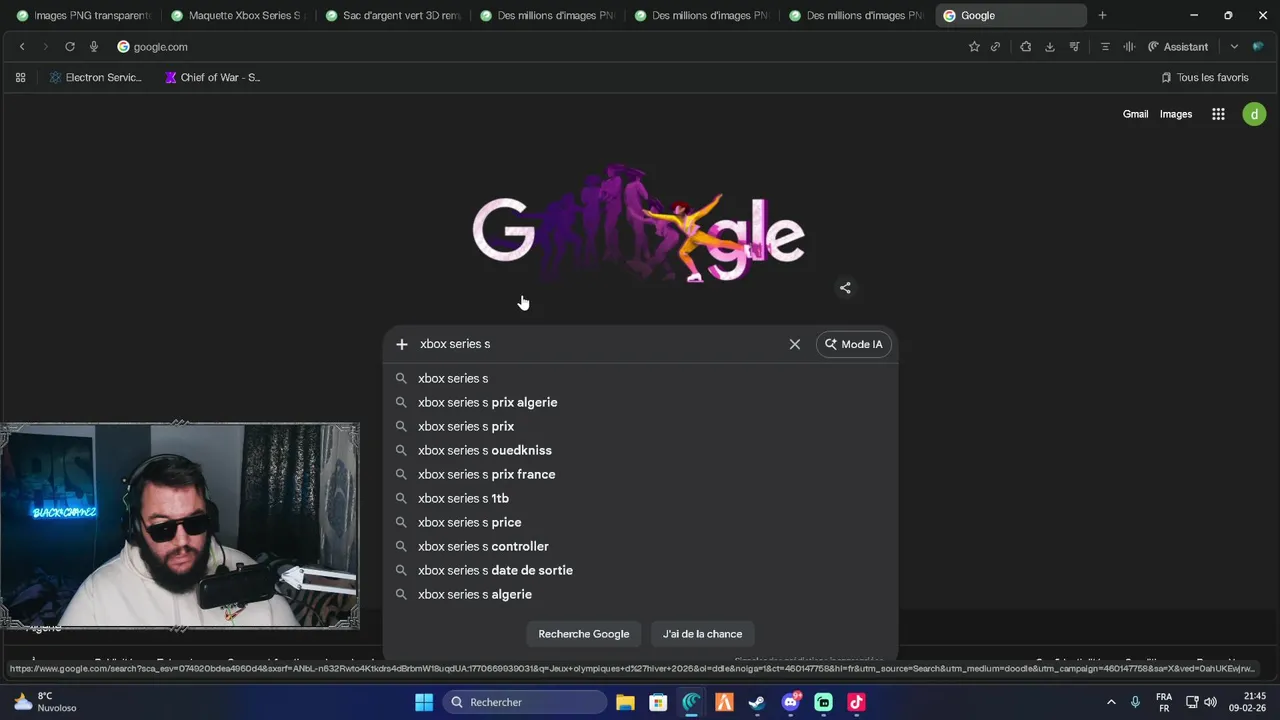This screenshot has height=720, width=1280.
Task: Bookmark this page with the star icon
Action: (974, 47)
